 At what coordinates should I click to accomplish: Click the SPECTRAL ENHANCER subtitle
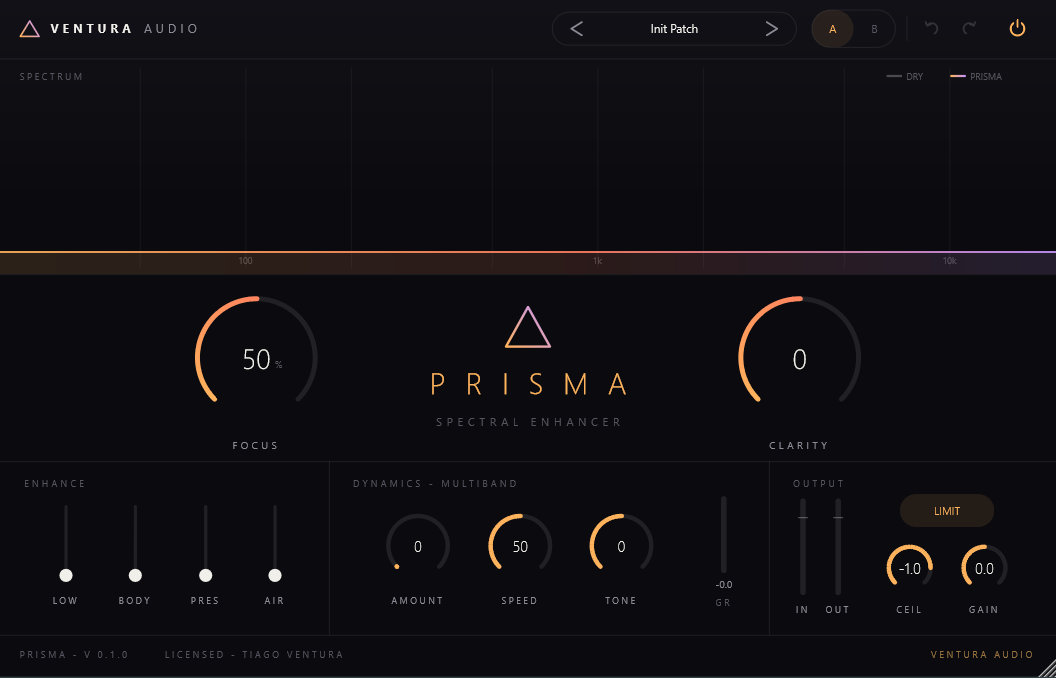pyautogui.click(x=529, y=422)
